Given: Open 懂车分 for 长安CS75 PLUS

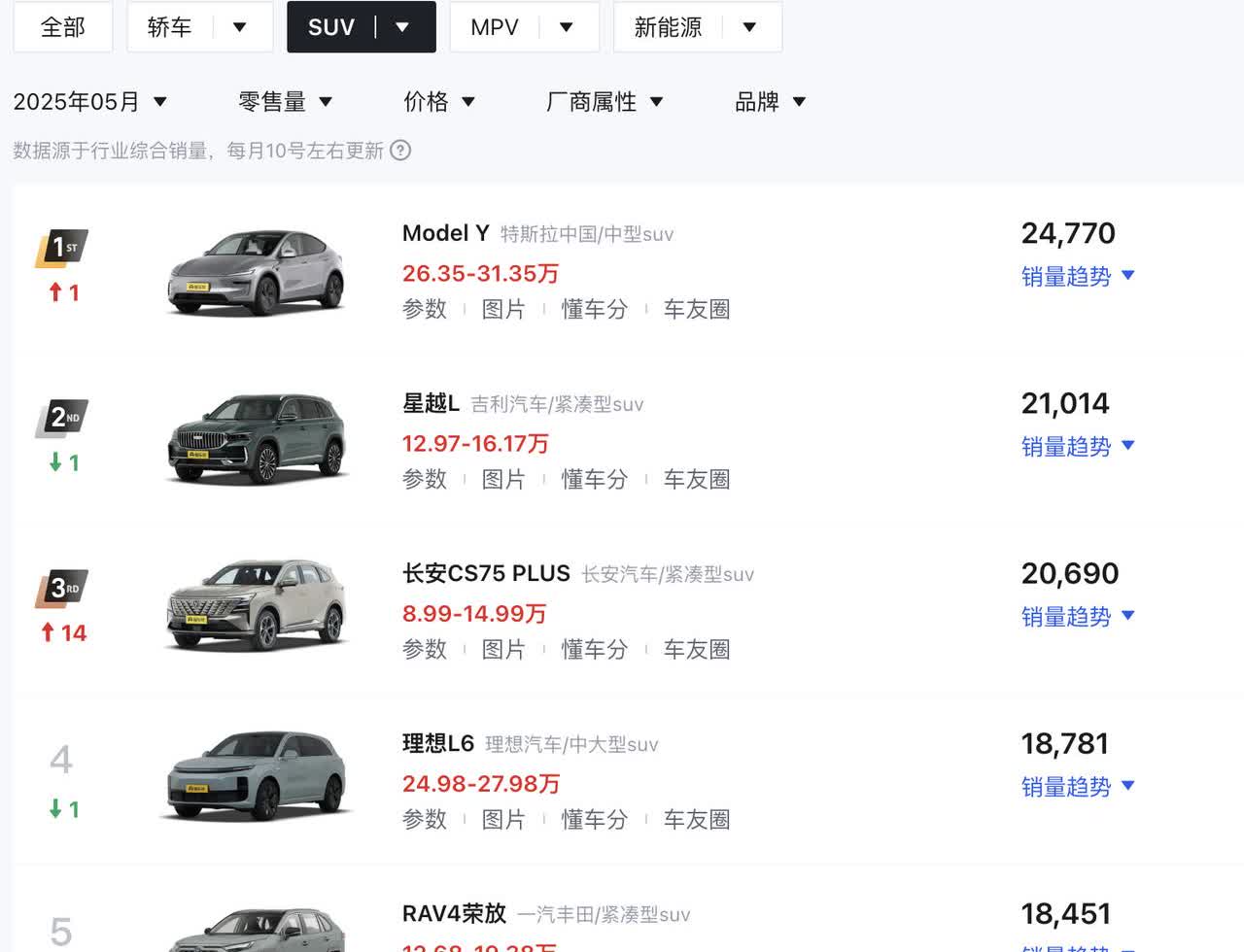Looking at the screenshot, I should click(x=594, y=649).
